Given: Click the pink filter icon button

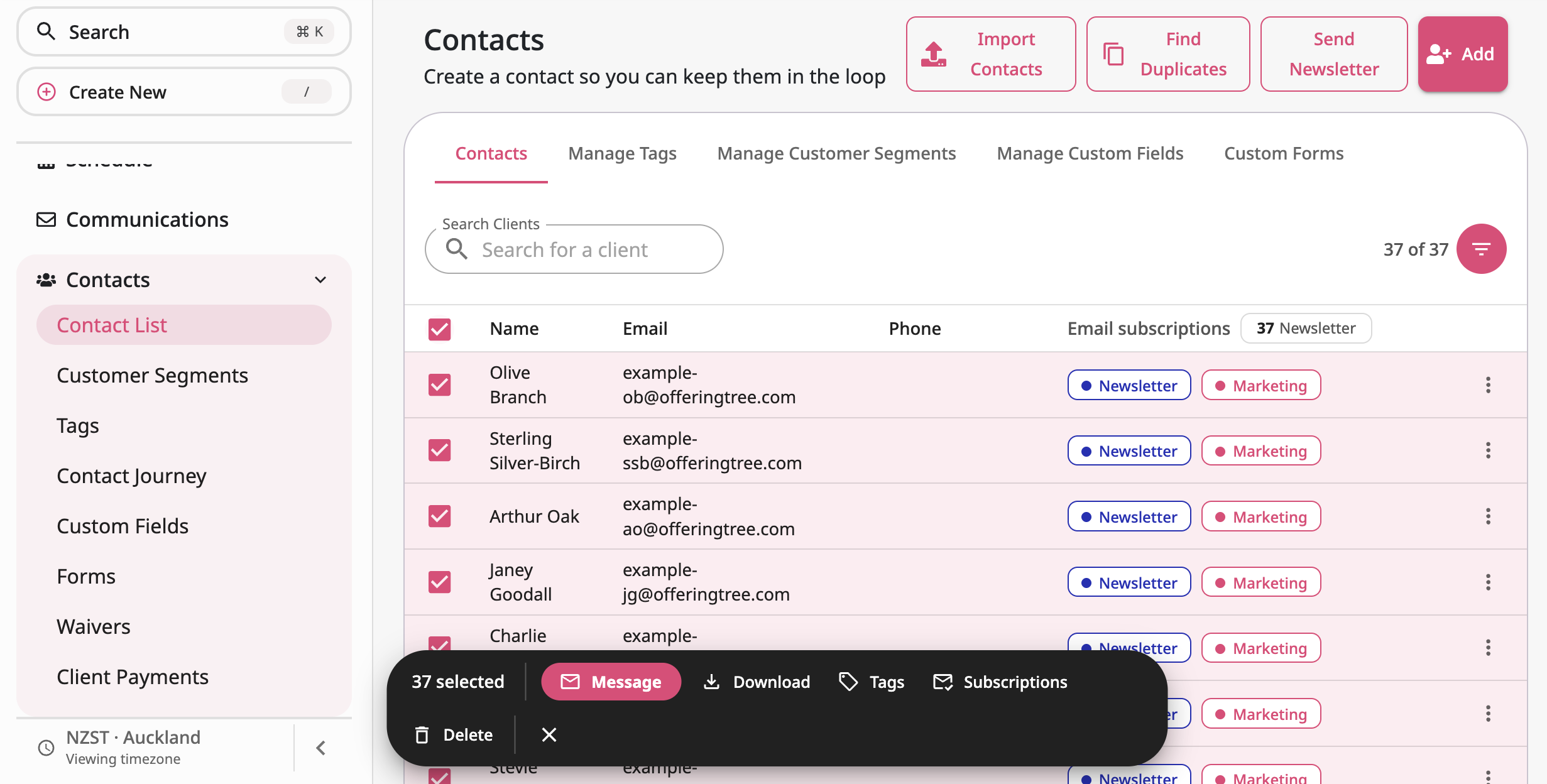Looking at the screenshot, I should [1481, 249].
